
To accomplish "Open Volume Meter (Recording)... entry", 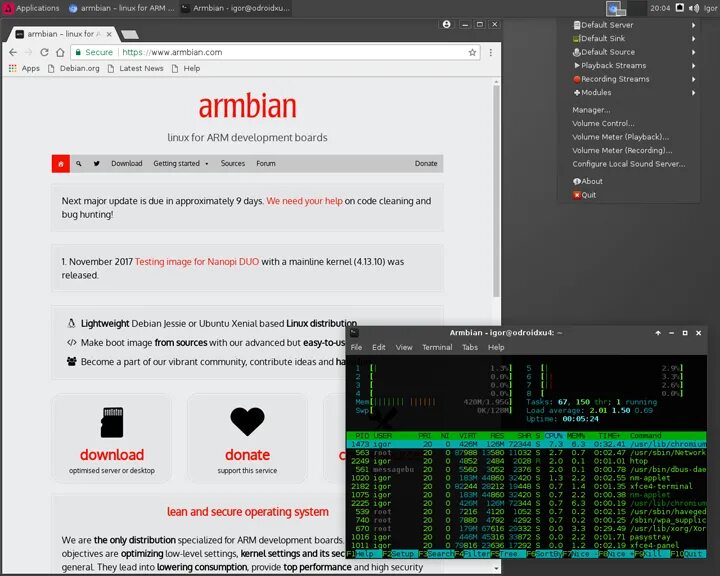I will [x=629, y=151].
